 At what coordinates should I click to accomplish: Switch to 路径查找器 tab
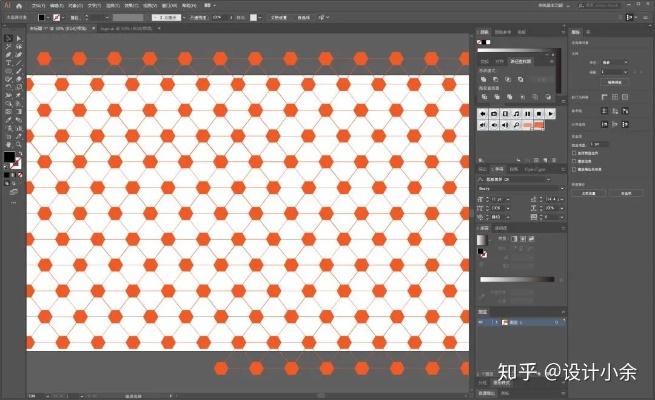tap(520, 61)
